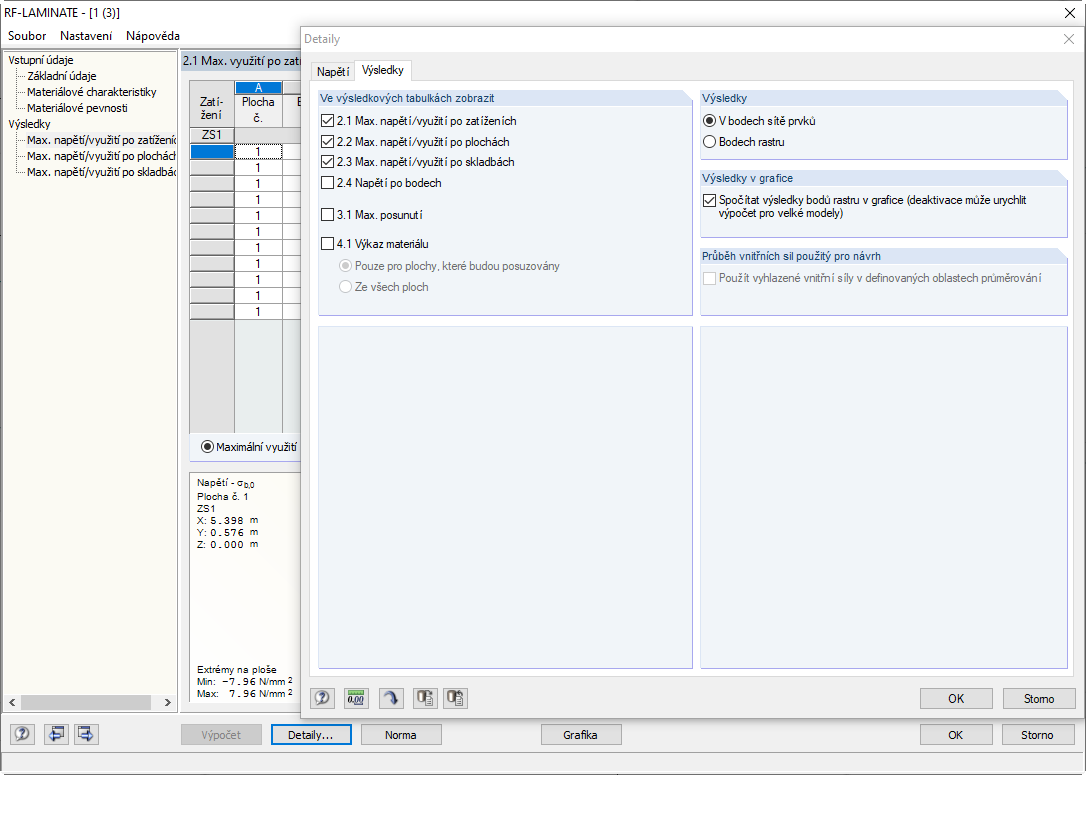Select Materiálové pevnosti tree item
The width and height of the screenshot is (1086, 815).
77,108
